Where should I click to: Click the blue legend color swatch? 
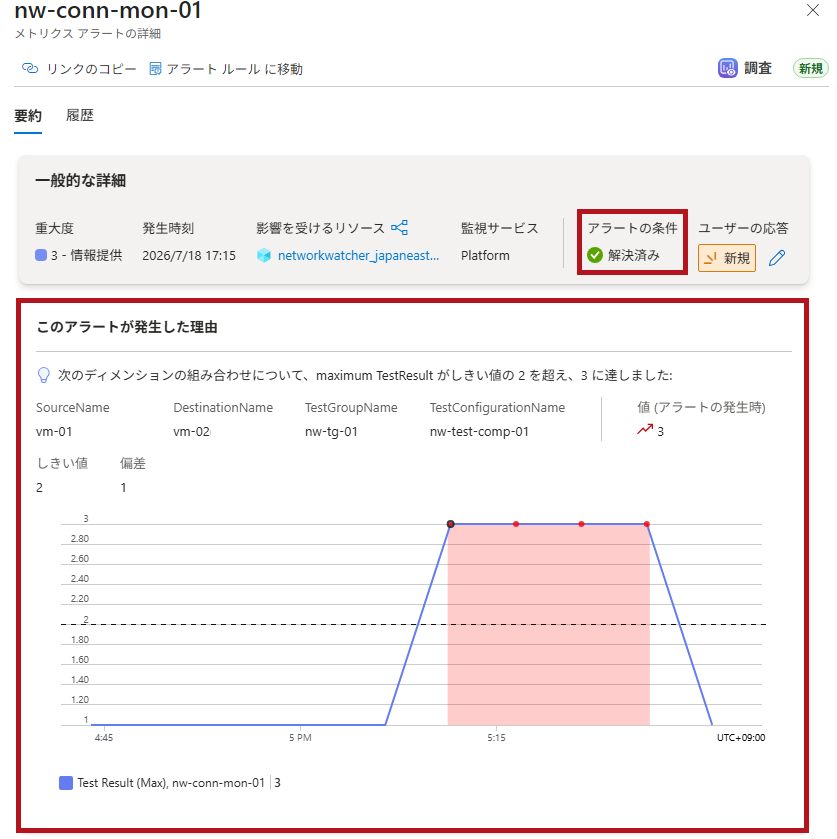point(66,783)
